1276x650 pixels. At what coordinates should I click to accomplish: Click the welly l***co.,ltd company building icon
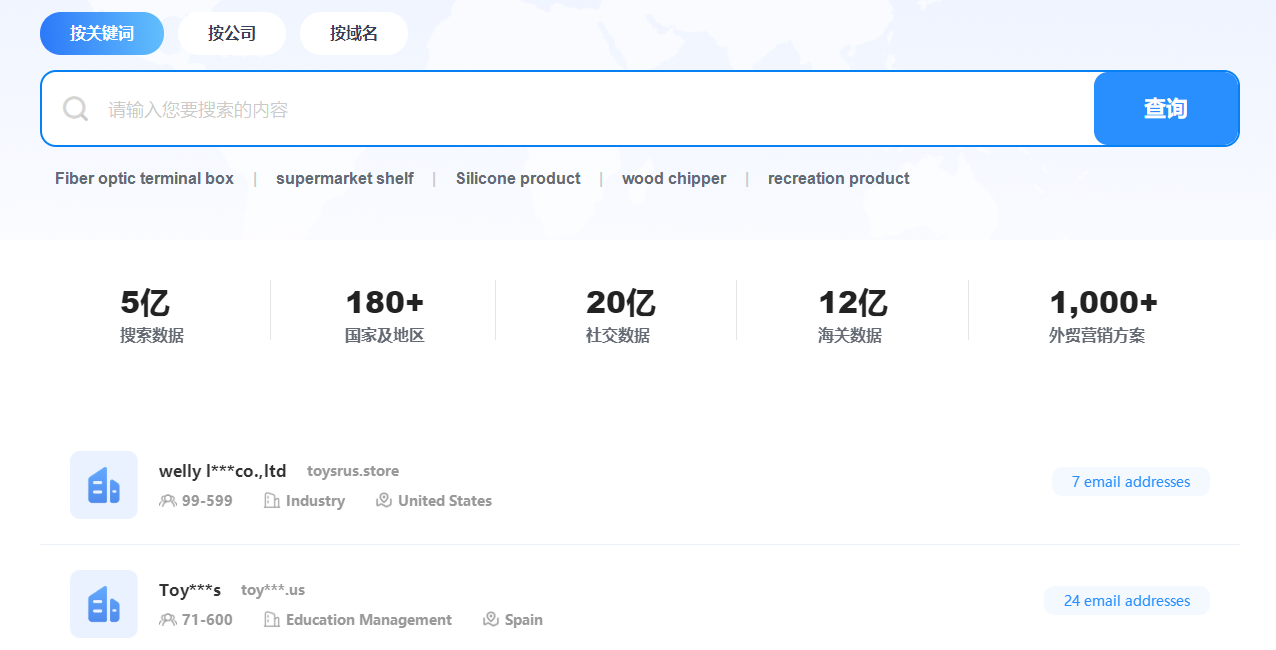click(x=104, y=485)
